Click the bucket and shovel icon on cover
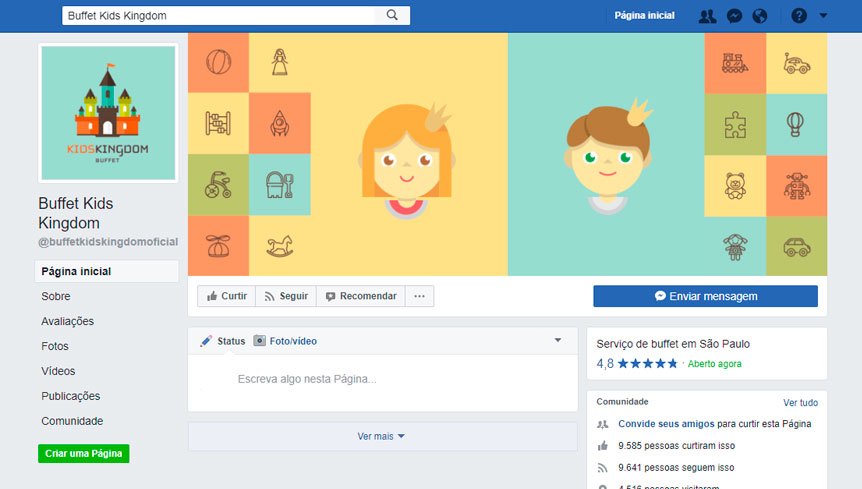Image resolution: width=862 pixels, height=489 pixels. [x=280, y=185]
